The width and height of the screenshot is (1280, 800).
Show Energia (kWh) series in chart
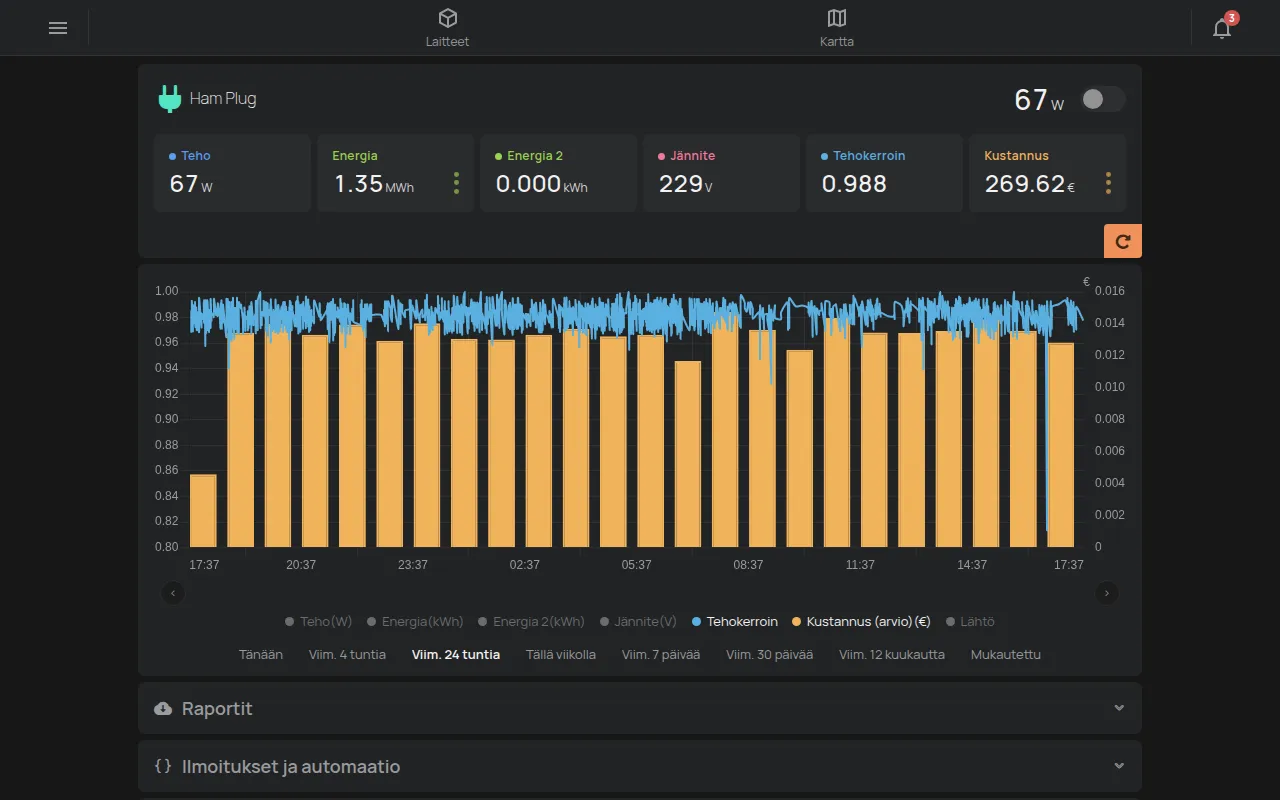coord(415,621)
